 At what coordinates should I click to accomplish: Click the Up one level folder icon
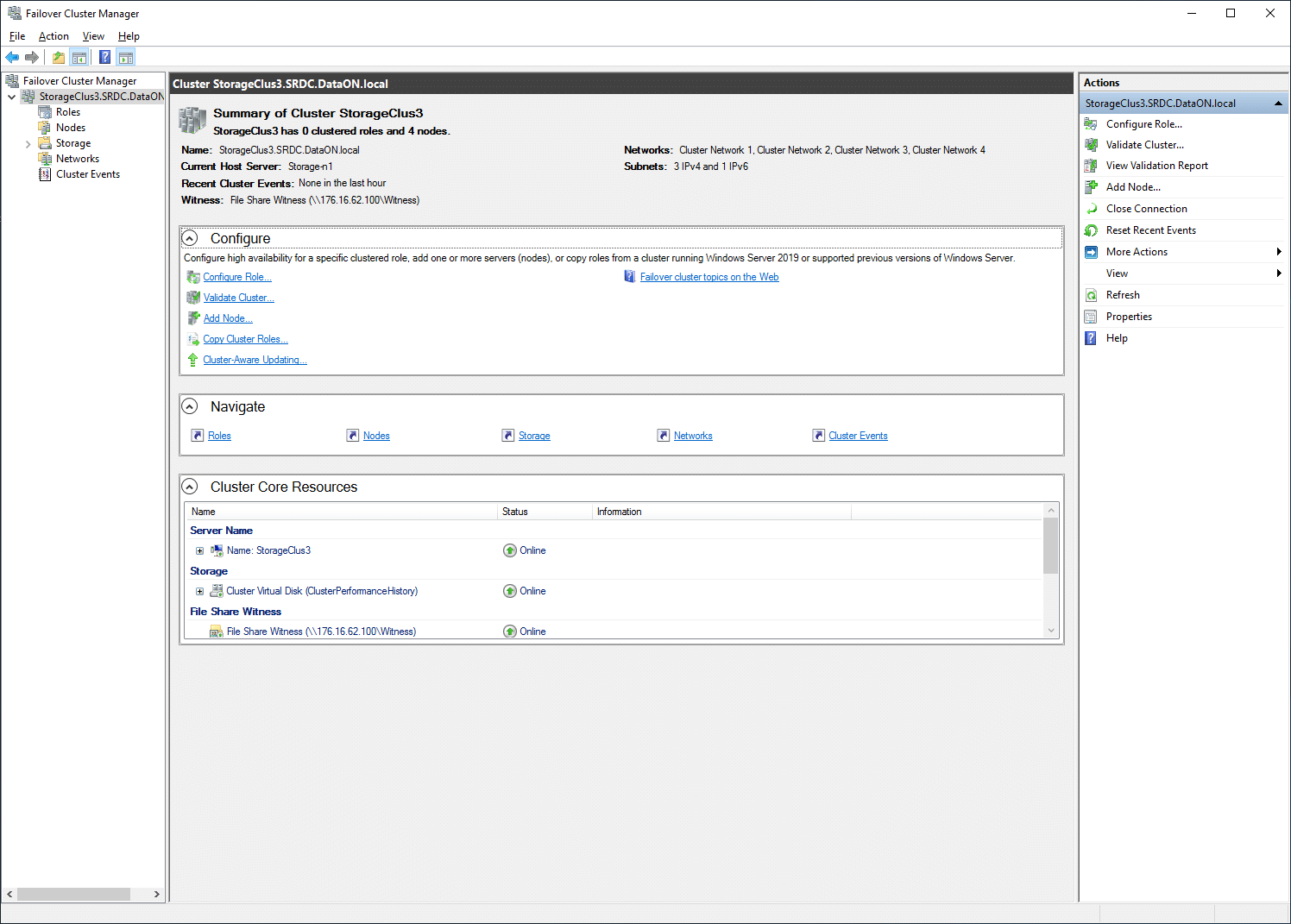[59, 58]
